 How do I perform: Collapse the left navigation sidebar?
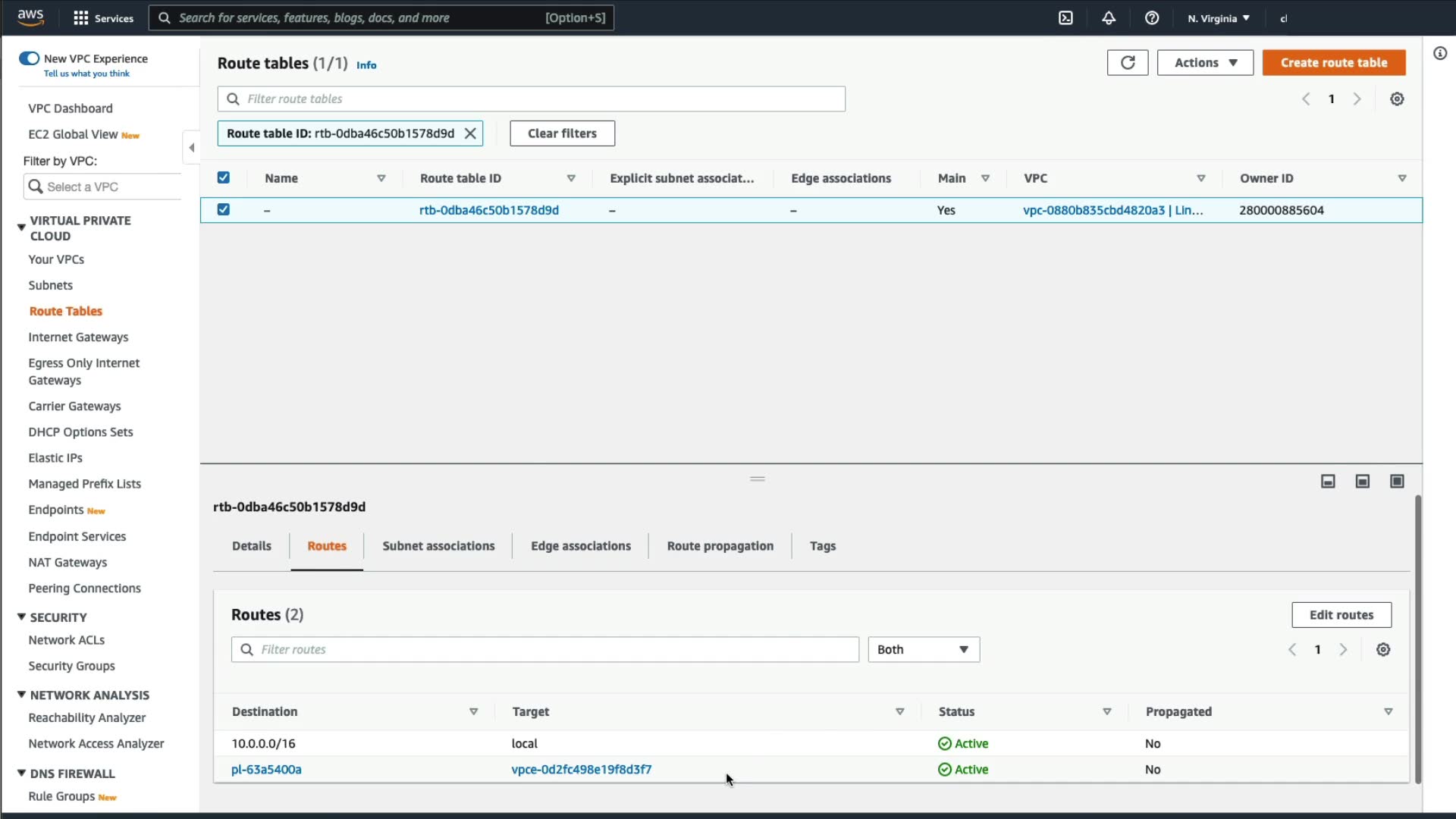(x=191, y=148)
